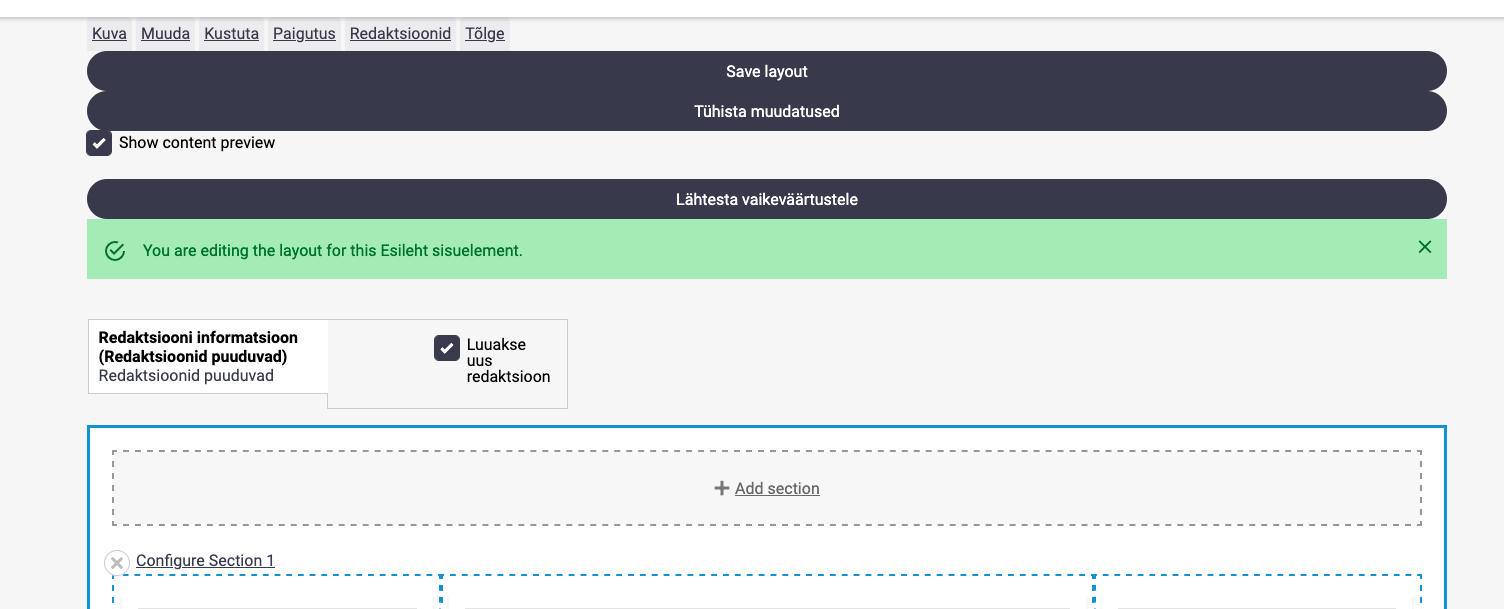Image resolution: width=1504 pixels, height=609 pixels.
Task: Dismiss the green status message with X
Action: coord(1424,247)
